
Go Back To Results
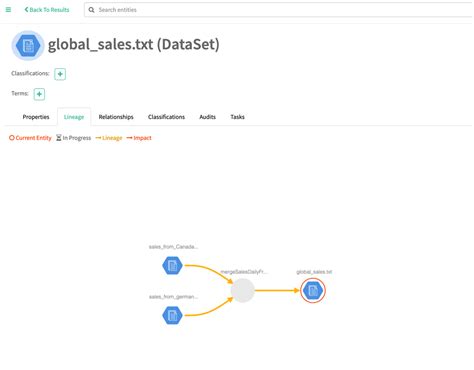[47, 10]
